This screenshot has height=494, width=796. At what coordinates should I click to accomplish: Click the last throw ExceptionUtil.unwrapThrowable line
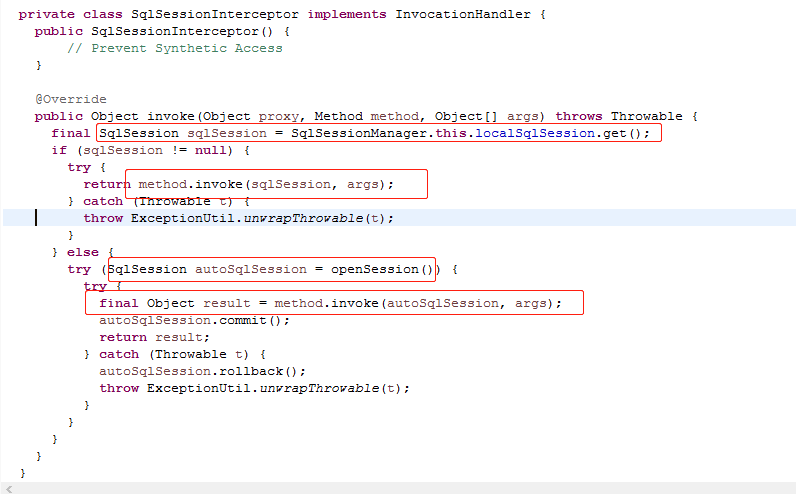254,388
